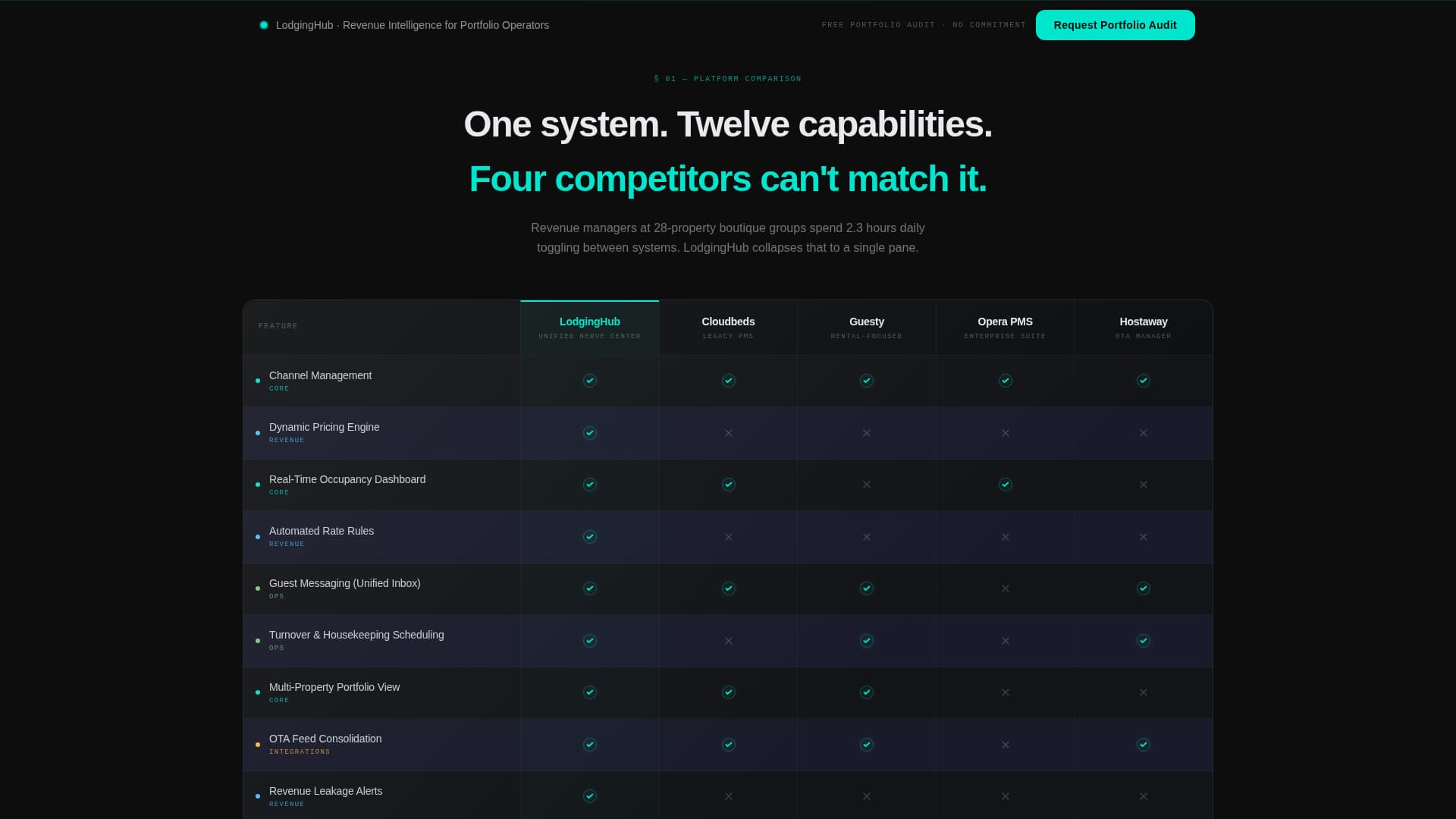Click LodgingHub's Revenue Leakage Alerts checkmark

[x=590, y=796]
